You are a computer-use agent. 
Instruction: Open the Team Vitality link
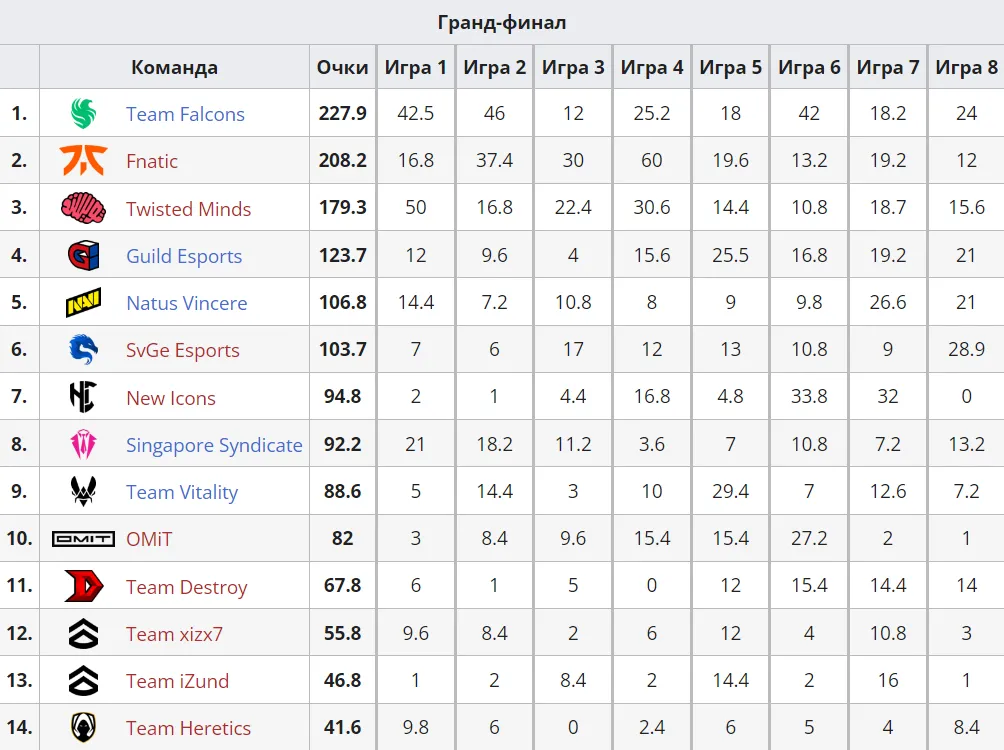(182, 492)
